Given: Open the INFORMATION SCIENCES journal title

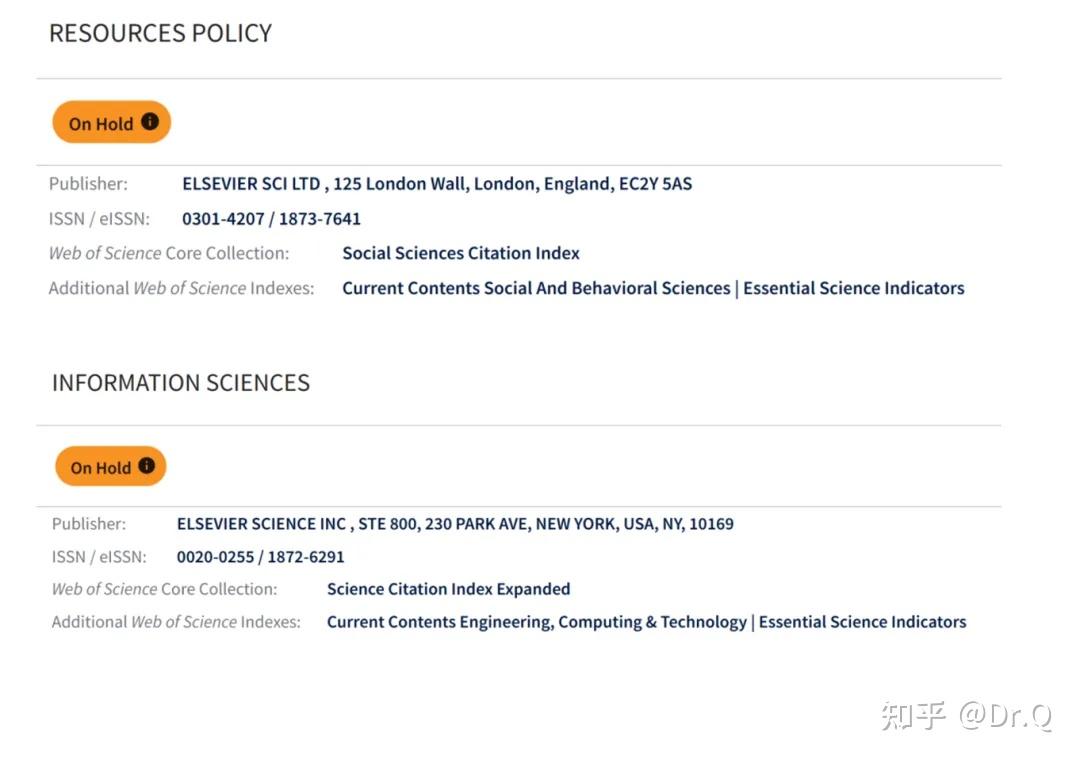Looking at the screenshot, I should [x=180, y=383].
